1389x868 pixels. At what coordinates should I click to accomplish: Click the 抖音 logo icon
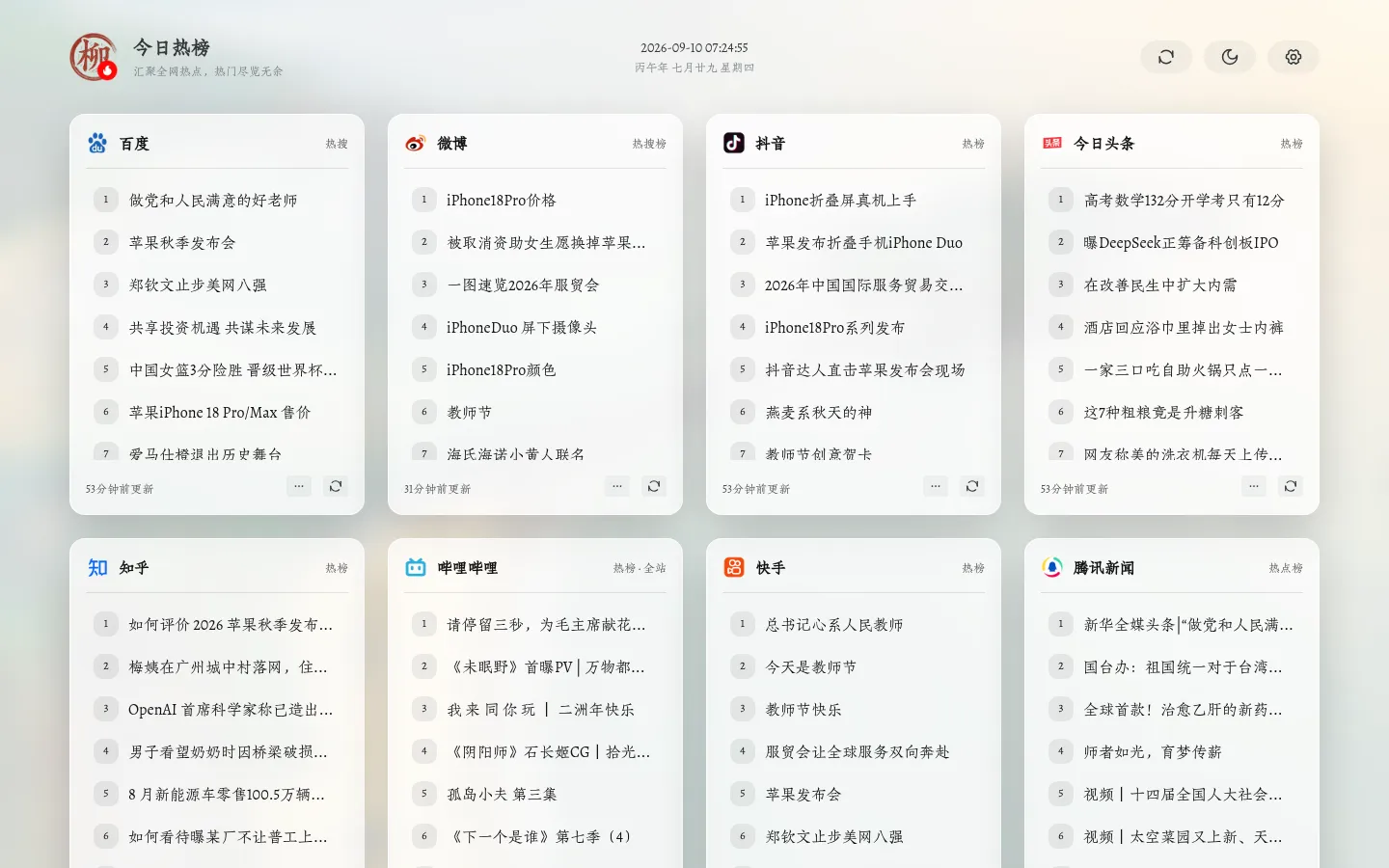(x=734, y=143)
